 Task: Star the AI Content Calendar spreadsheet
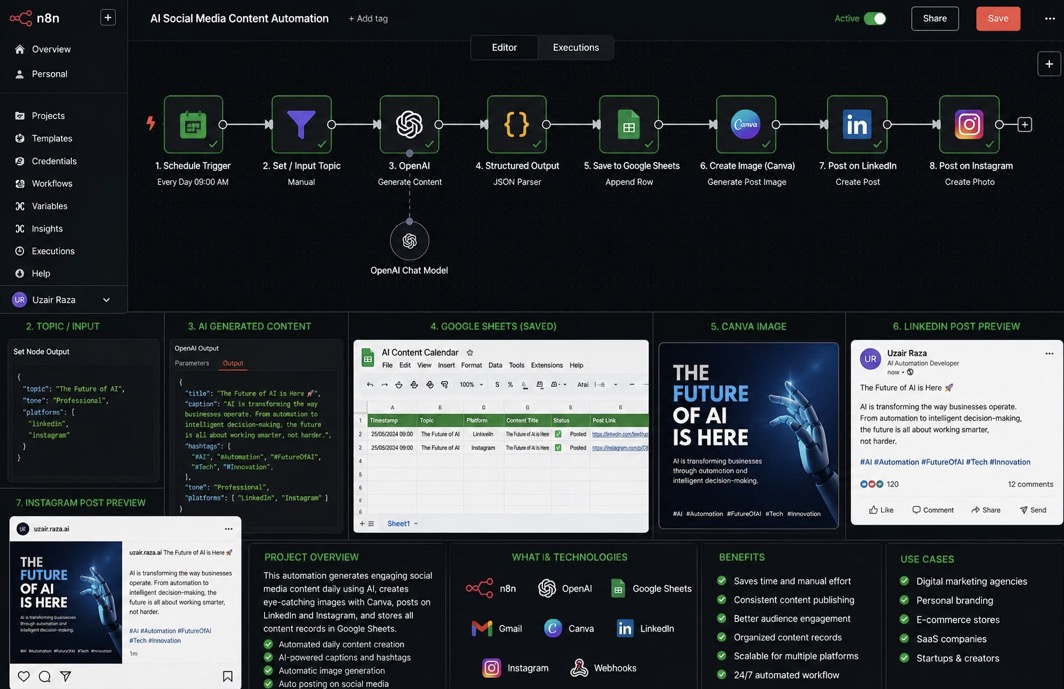(x=470, y=352)
